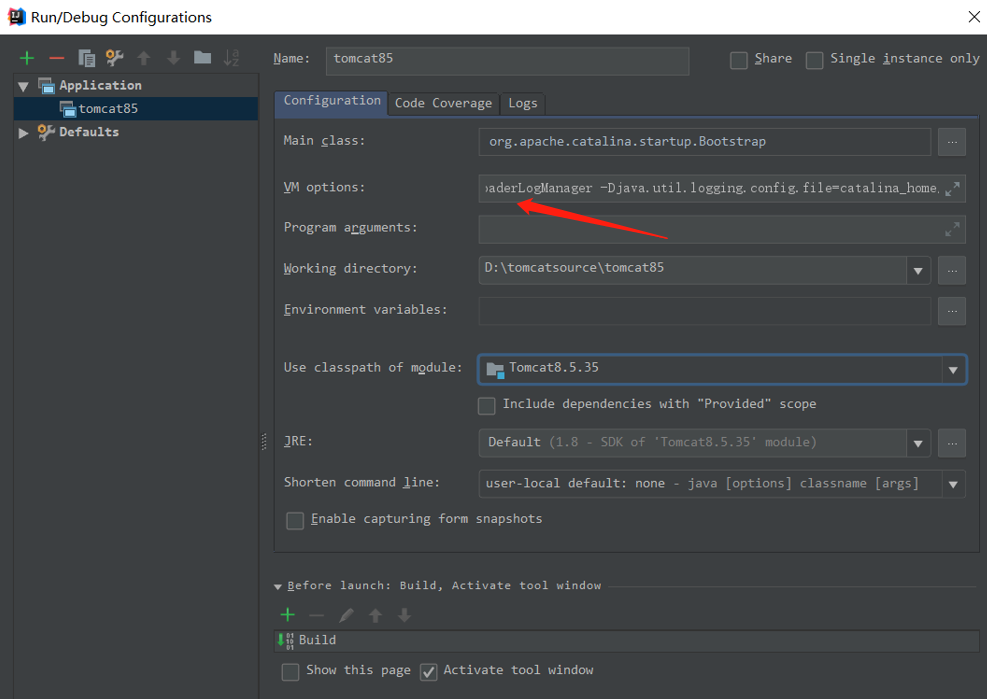The height and width of the screenshot is (699, 987).
Task: Sort configurations alphabetically
Action: coord(231,58)
